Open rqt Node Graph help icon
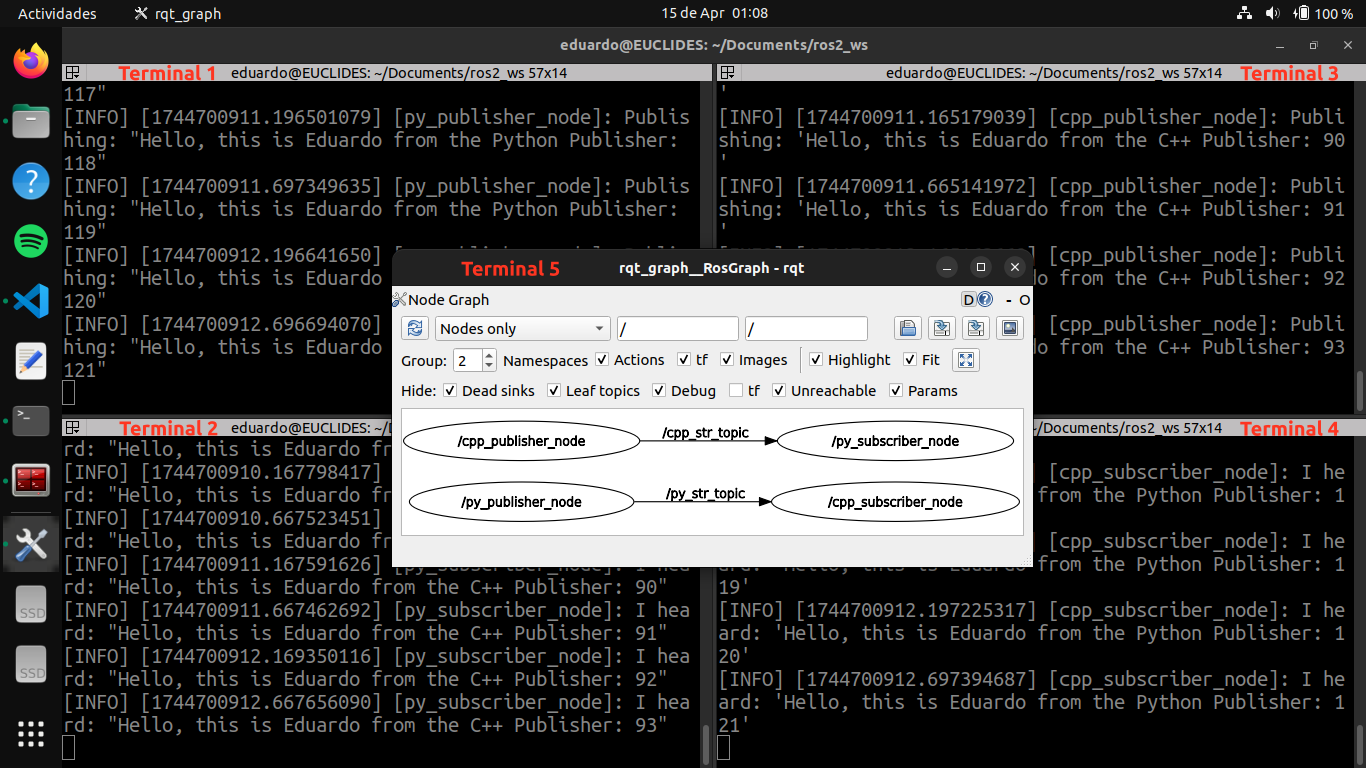Screen dimensions: 1366x768 pyautogui.click(x=985, y=299)
